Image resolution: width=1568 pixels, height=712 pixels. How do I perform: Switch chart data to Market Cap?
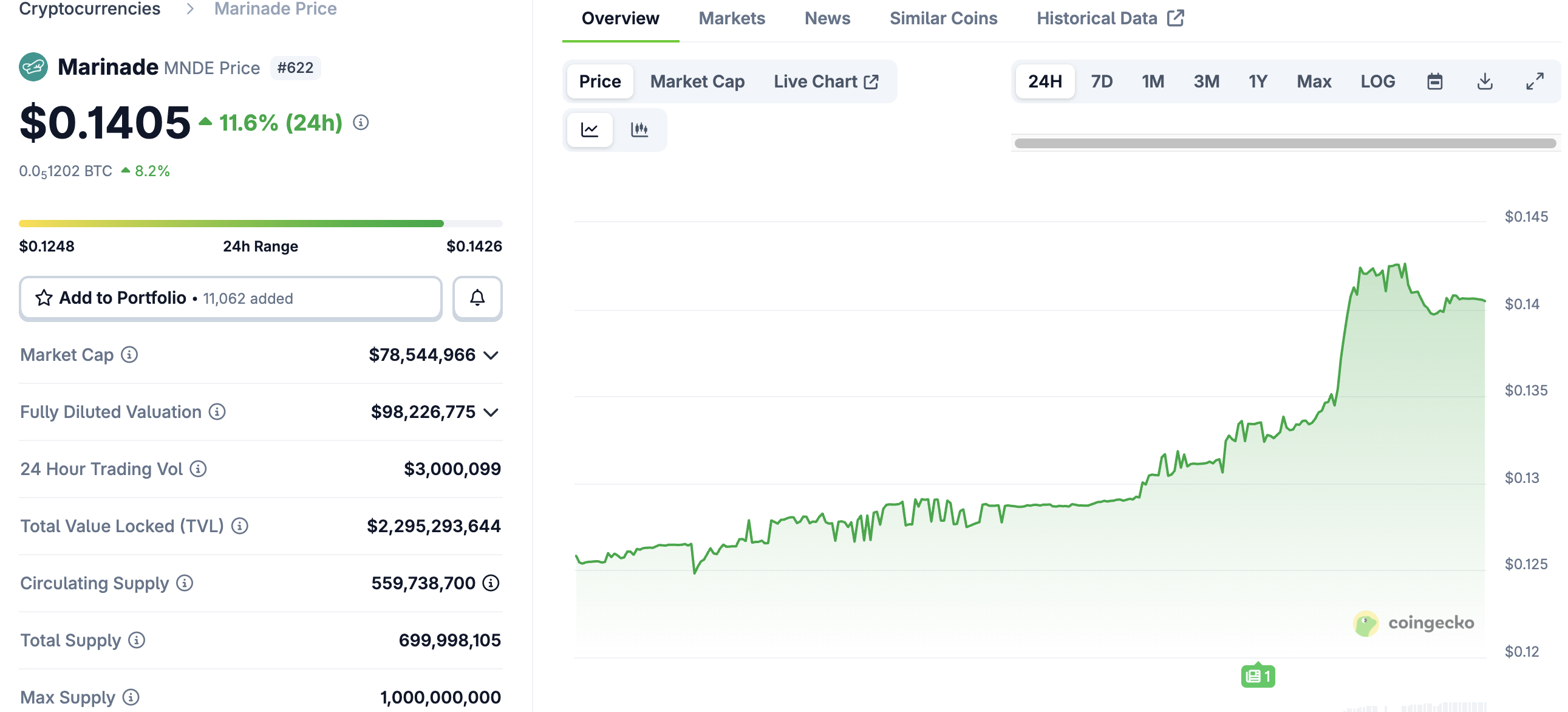(697, 80)
